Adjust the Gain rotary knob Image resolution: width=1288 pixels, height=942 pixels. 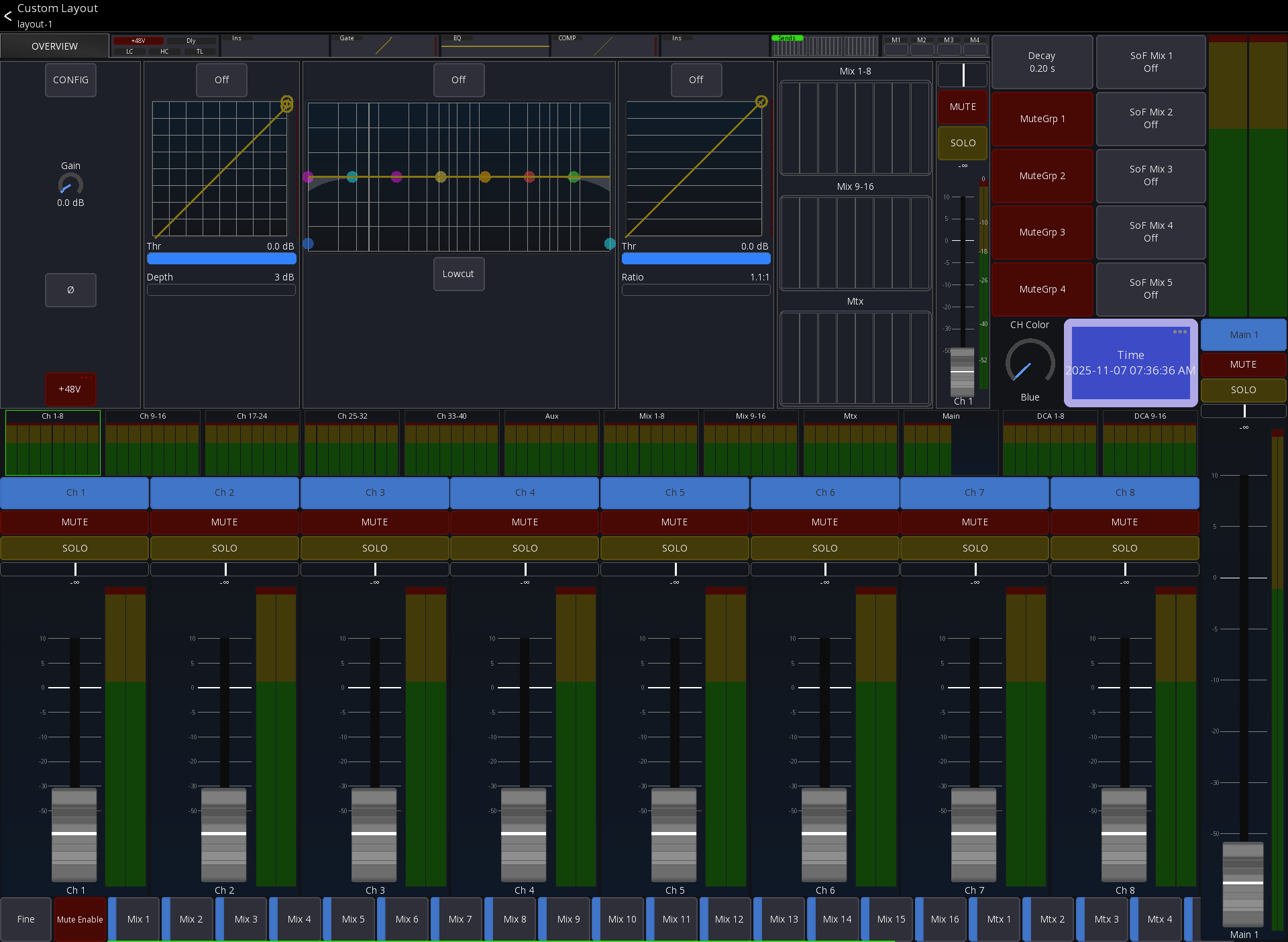[70, 185]
